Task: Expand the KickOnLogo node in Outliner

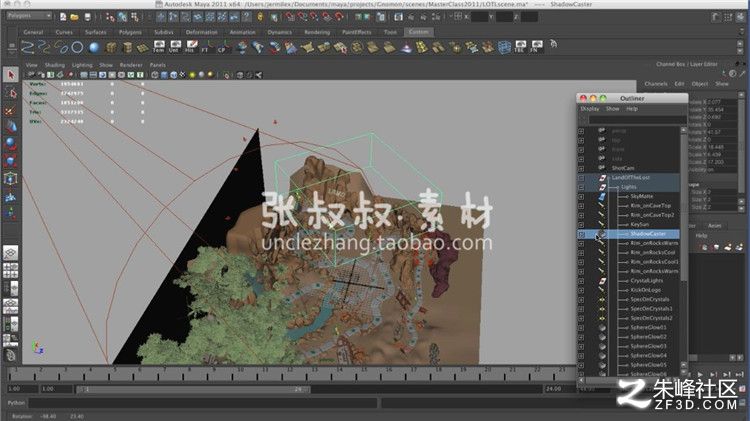Action: coord(581,290)
